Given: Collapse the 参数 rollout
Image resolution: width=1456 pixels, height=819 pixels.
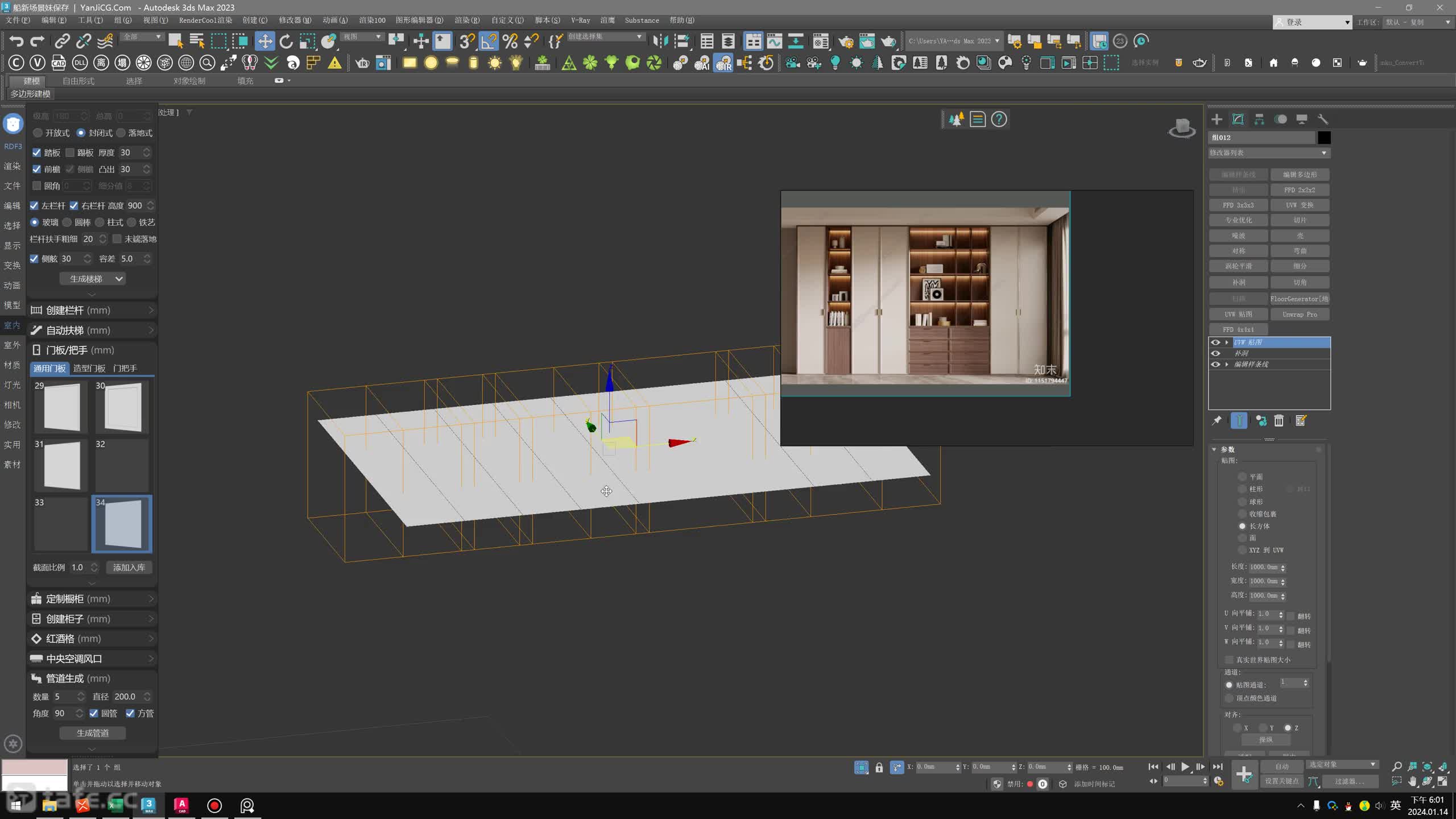Looking at the screenshot, I should (1214, 449).
